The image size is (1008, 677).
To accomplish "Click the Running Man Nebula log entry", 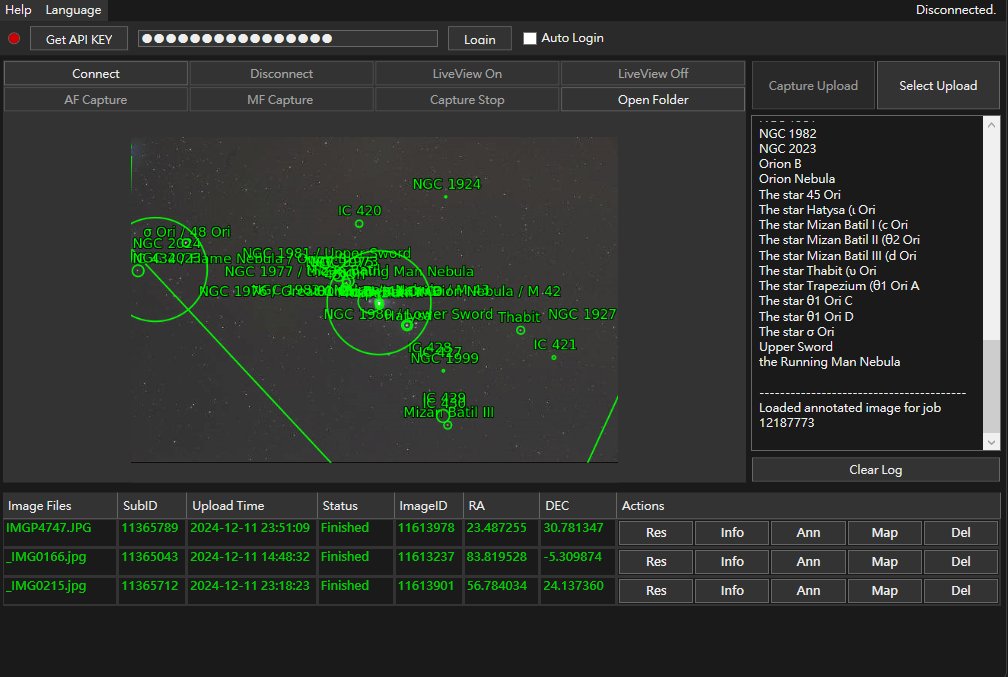I will coord(829,362).
